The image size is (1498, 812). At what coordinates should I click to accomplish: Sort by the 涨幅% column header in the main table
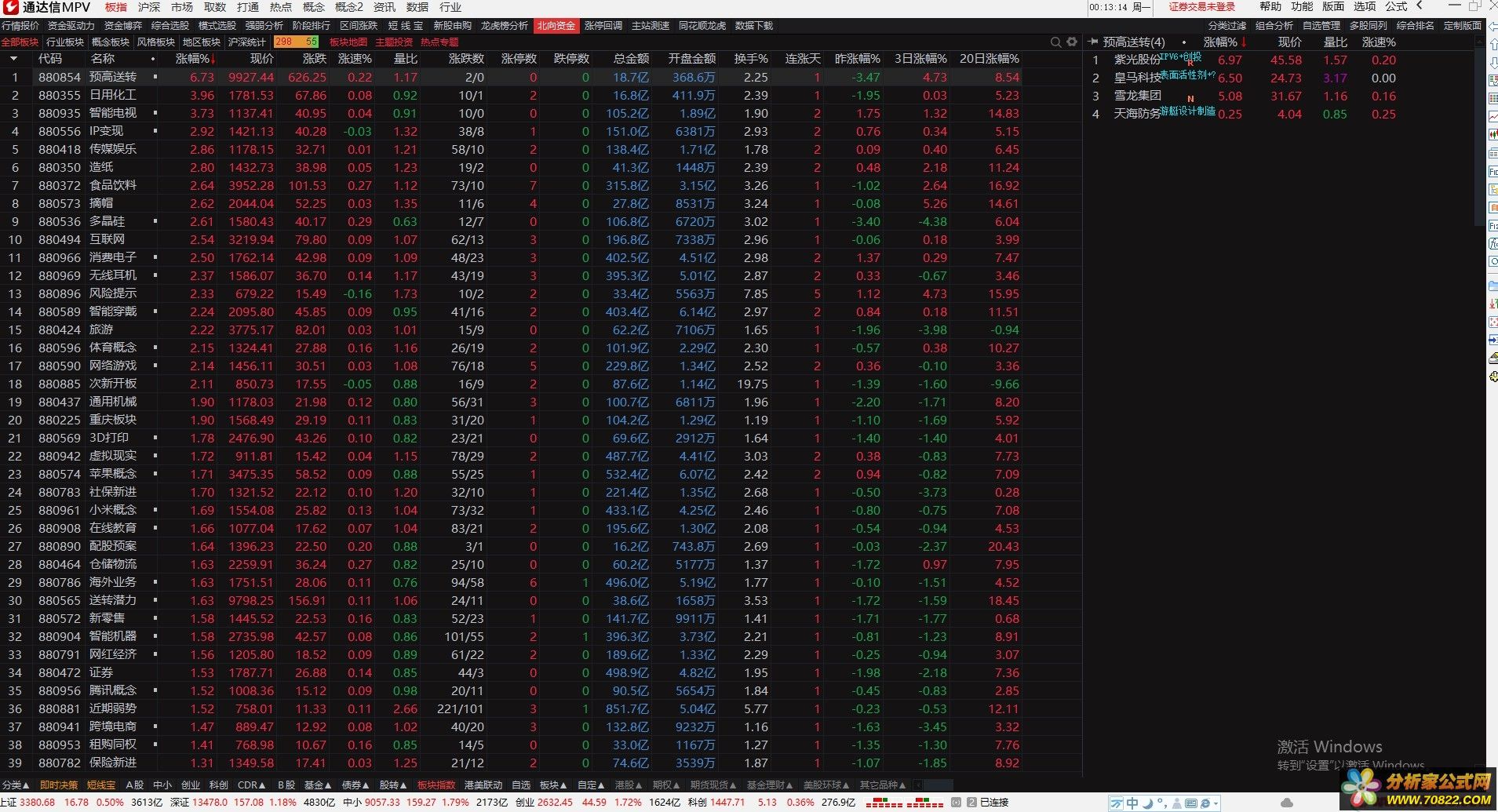pos(196,59)
